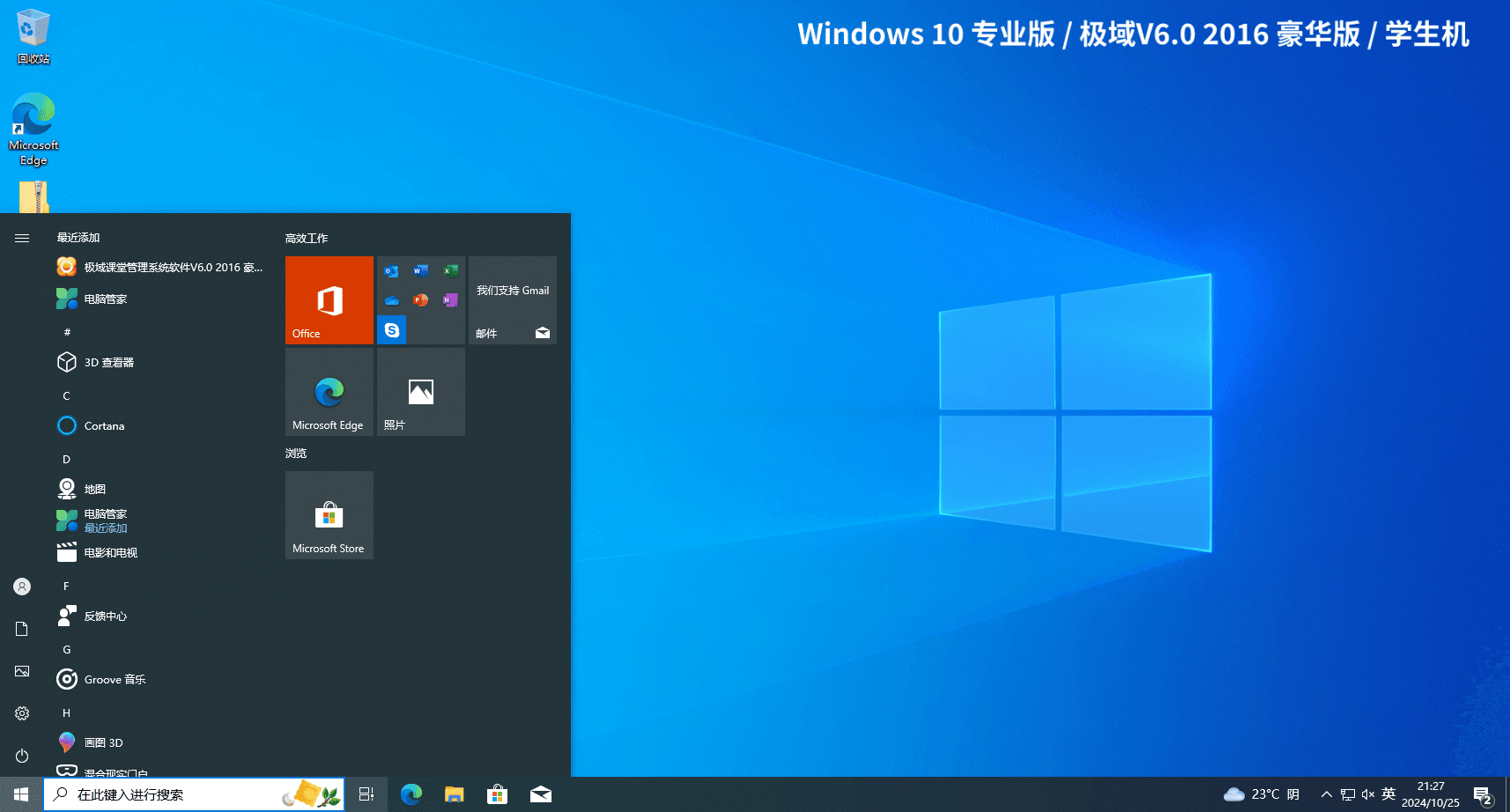Launch Word from the Office folder tile
The height and width of the screenshot is (812, 1510).
(x=421, y=271)
